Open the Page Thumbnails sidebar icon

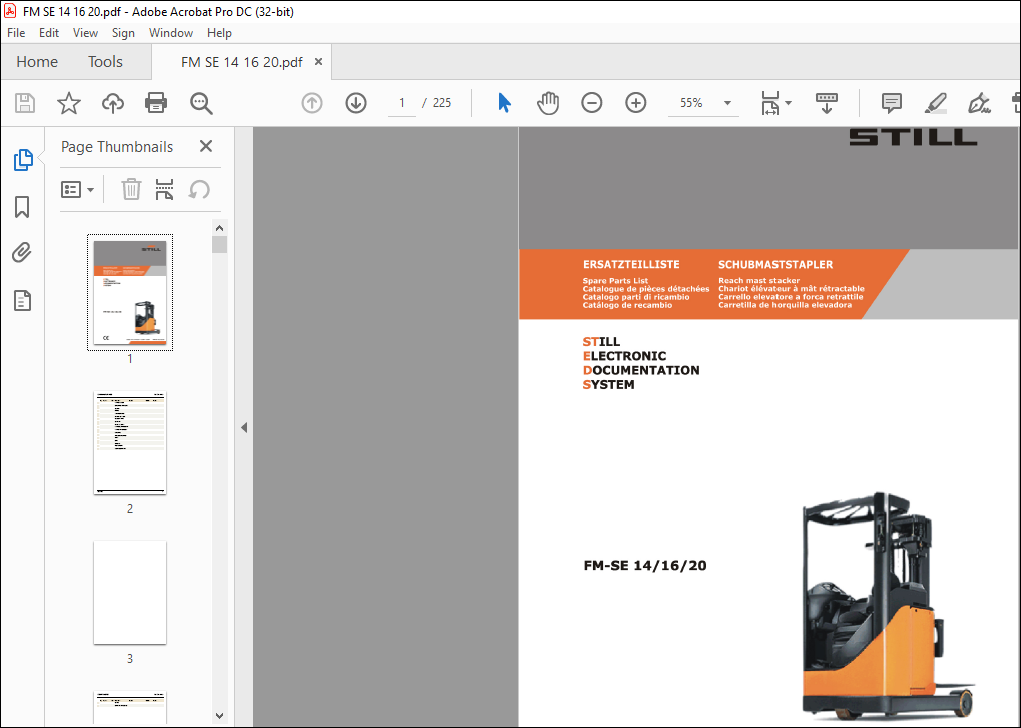point(23,160)
